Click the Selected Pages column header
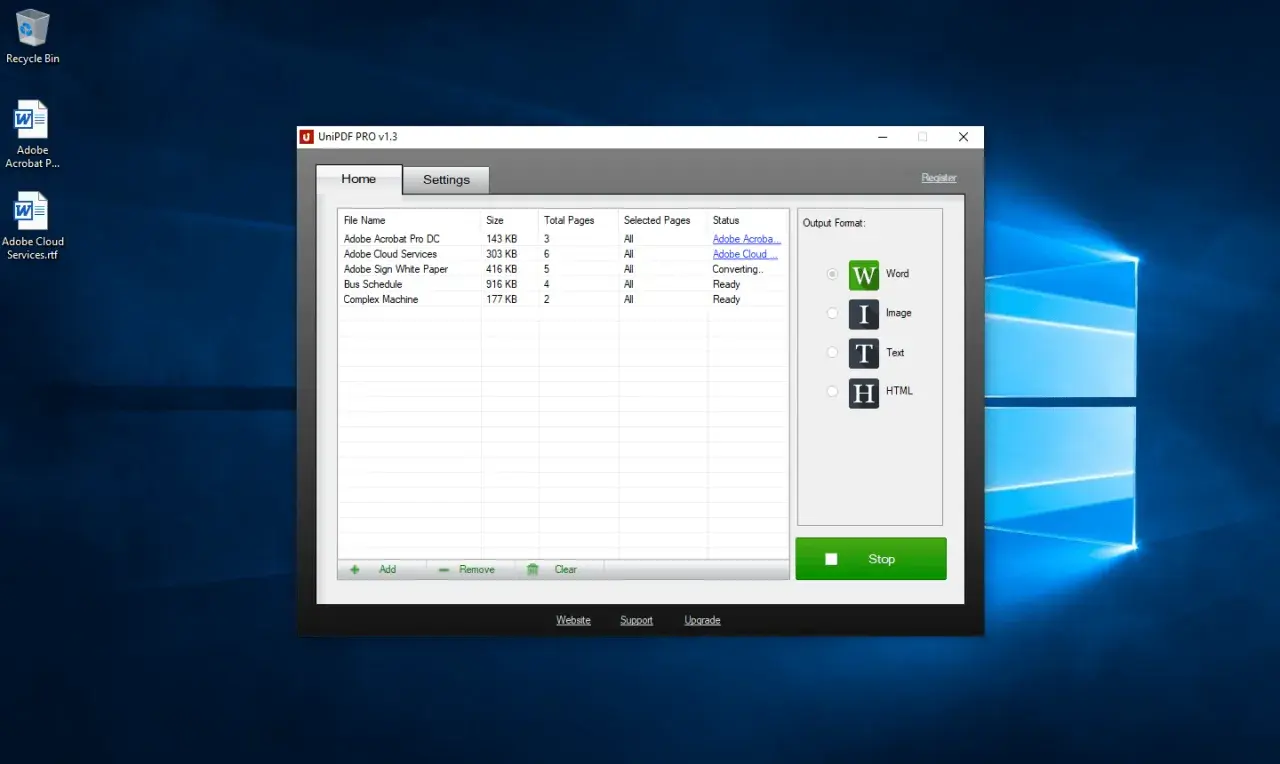1280x764 pixels. (x=663, y=220)
